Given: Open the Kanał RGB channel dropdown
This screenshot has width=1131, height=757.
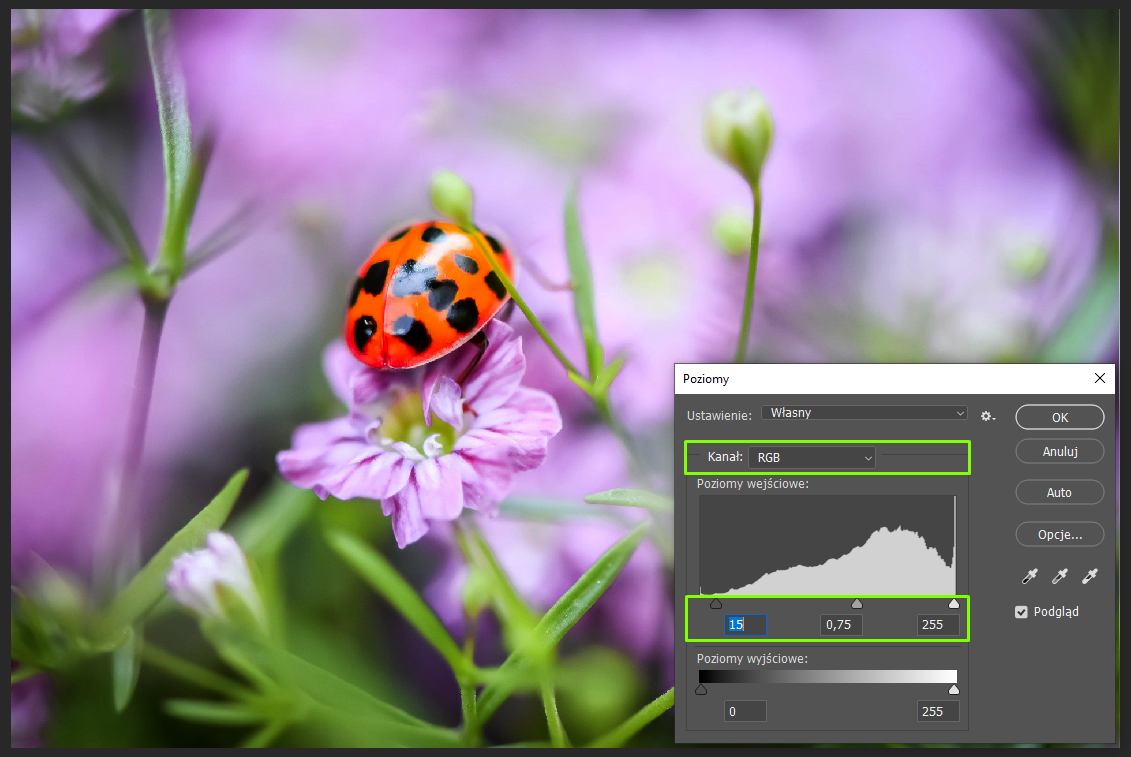Looking at the screenshot, I should (x=812, y=458).
